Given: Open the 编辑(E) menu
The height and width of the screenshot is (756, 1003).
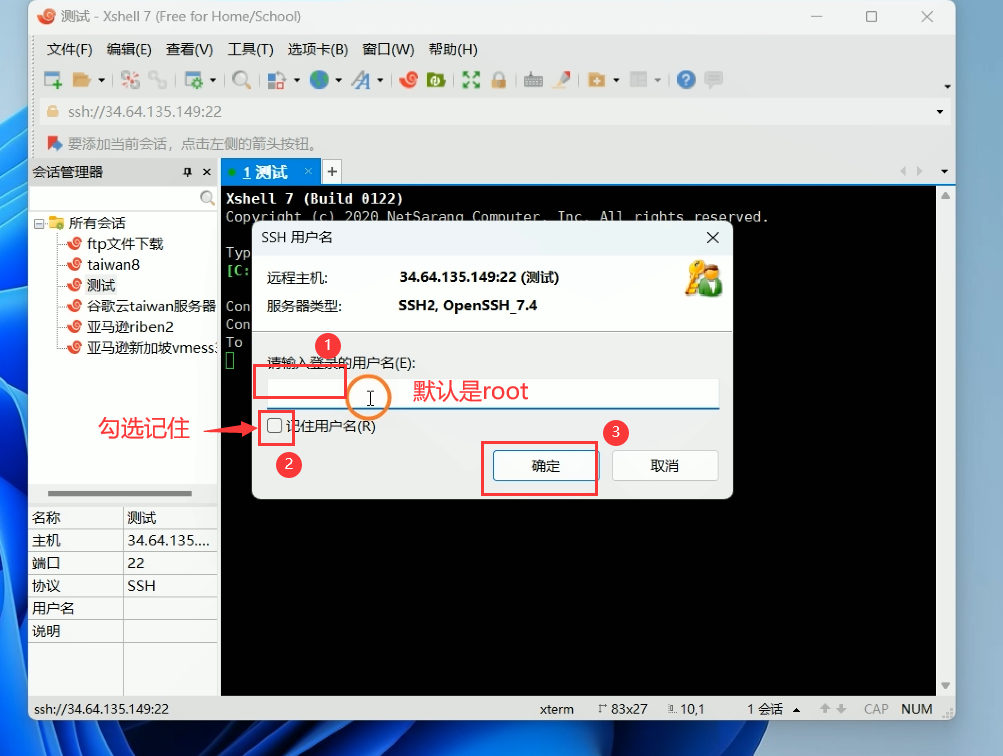Looking at the screenshot, I should (x=129, y=49).
